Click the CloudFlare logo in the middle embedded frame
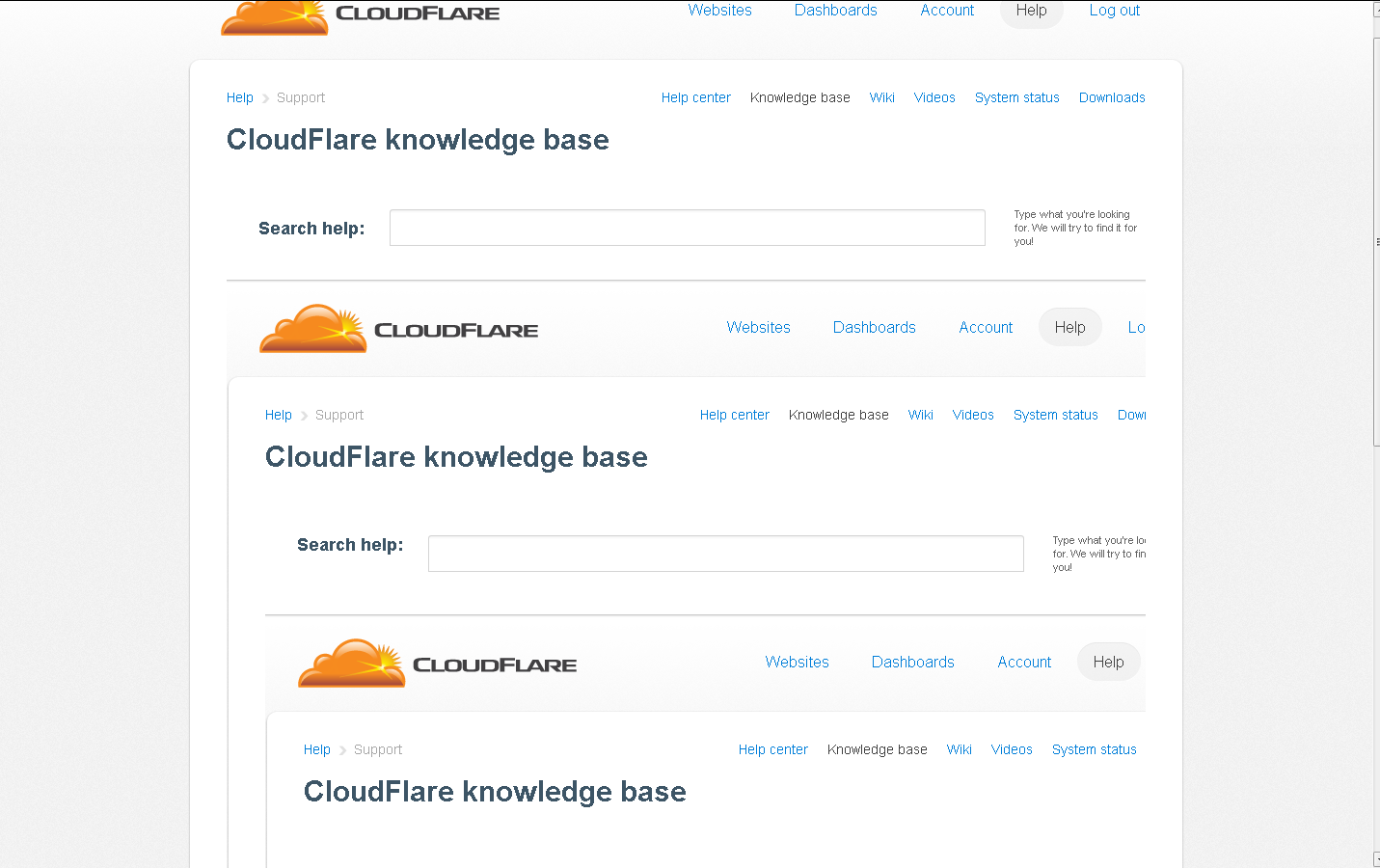1380x868 pixels. click(x=399, y=329)
